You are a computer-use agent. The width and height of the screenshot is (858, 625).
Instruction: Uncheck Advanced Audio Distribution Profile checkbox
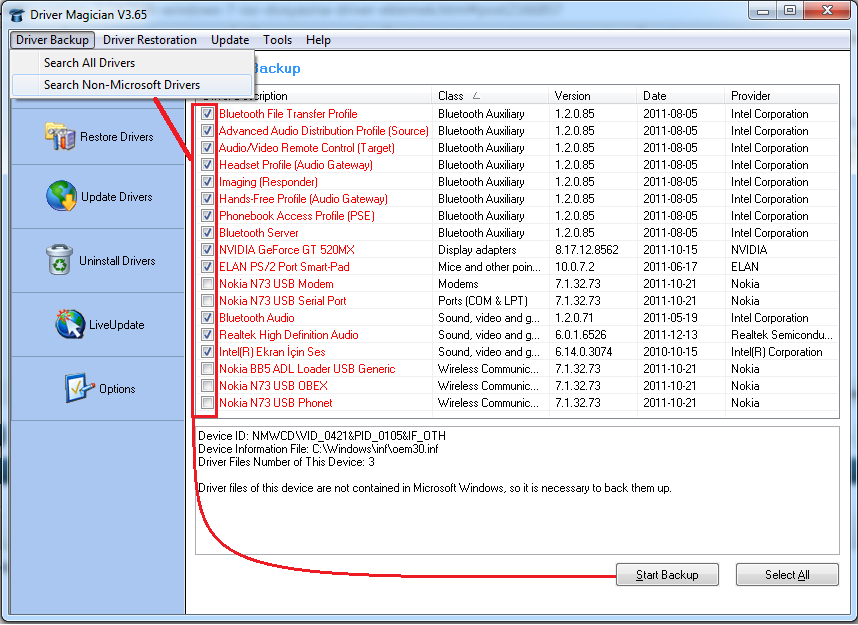tap(207, 131)
